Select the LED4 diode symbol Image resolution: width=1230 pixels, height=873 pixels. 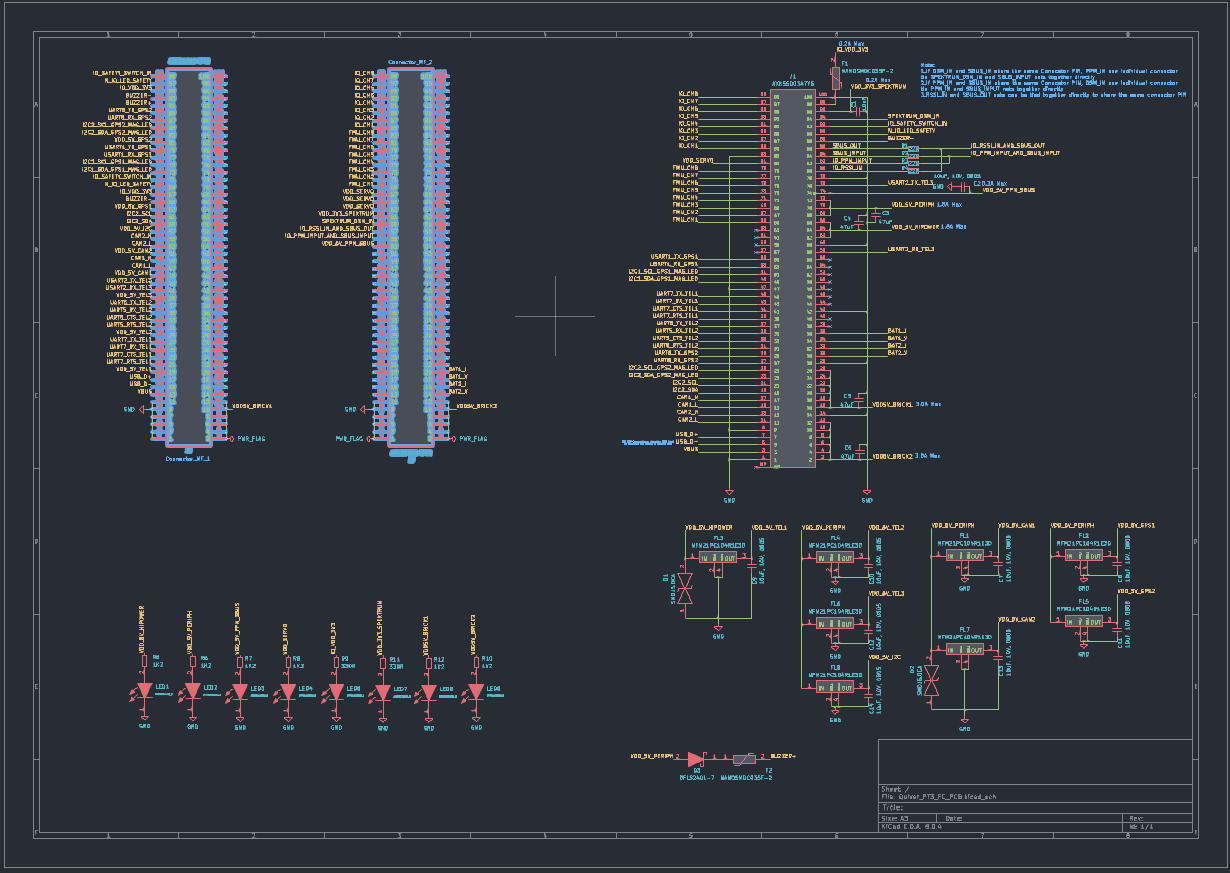click(288, 692)
